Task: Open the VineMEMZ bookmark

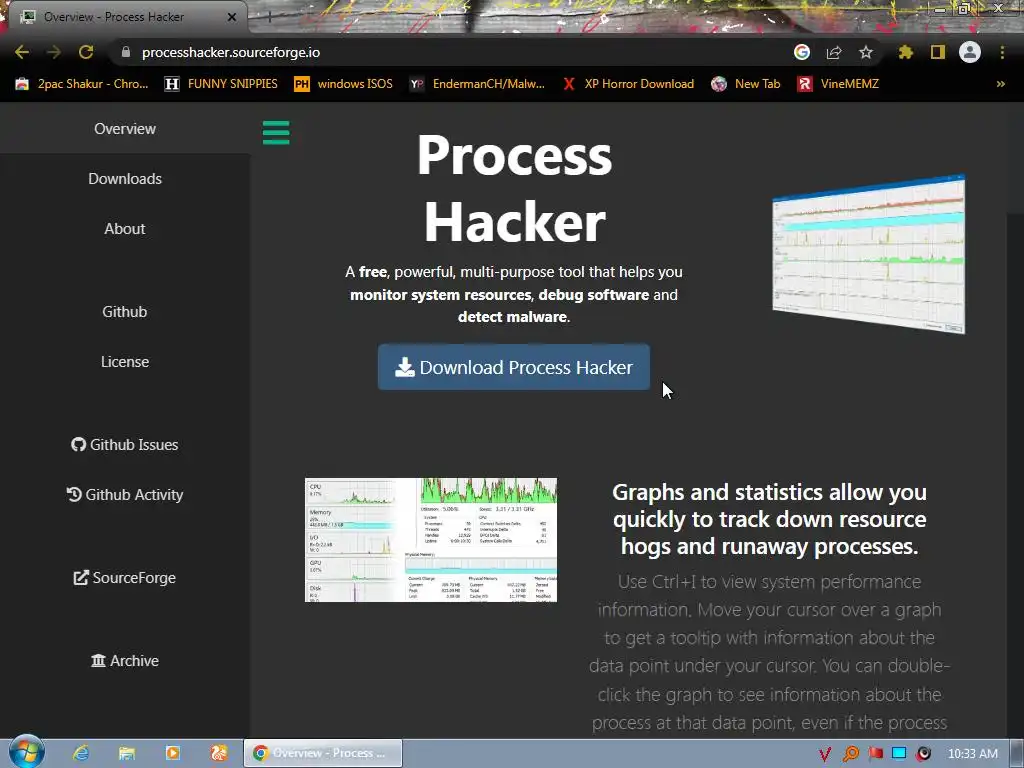Action: 839,84
